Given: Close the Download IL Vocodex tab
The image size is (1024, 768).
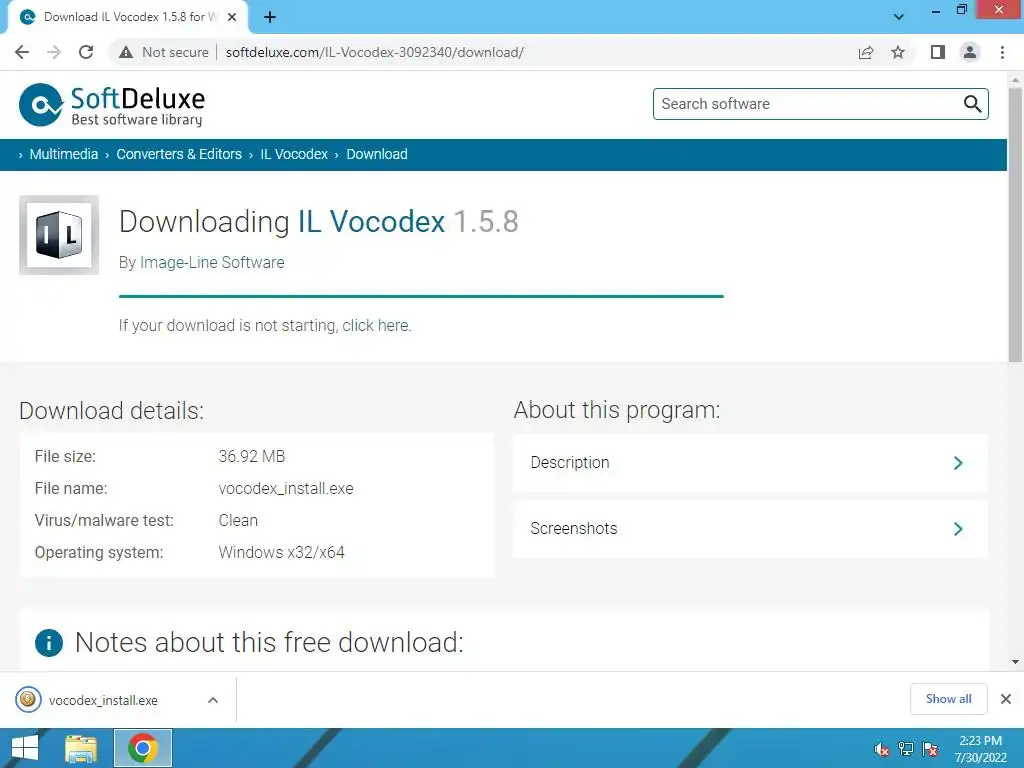Looking at the screenshot, I should (x=232, y=17).
